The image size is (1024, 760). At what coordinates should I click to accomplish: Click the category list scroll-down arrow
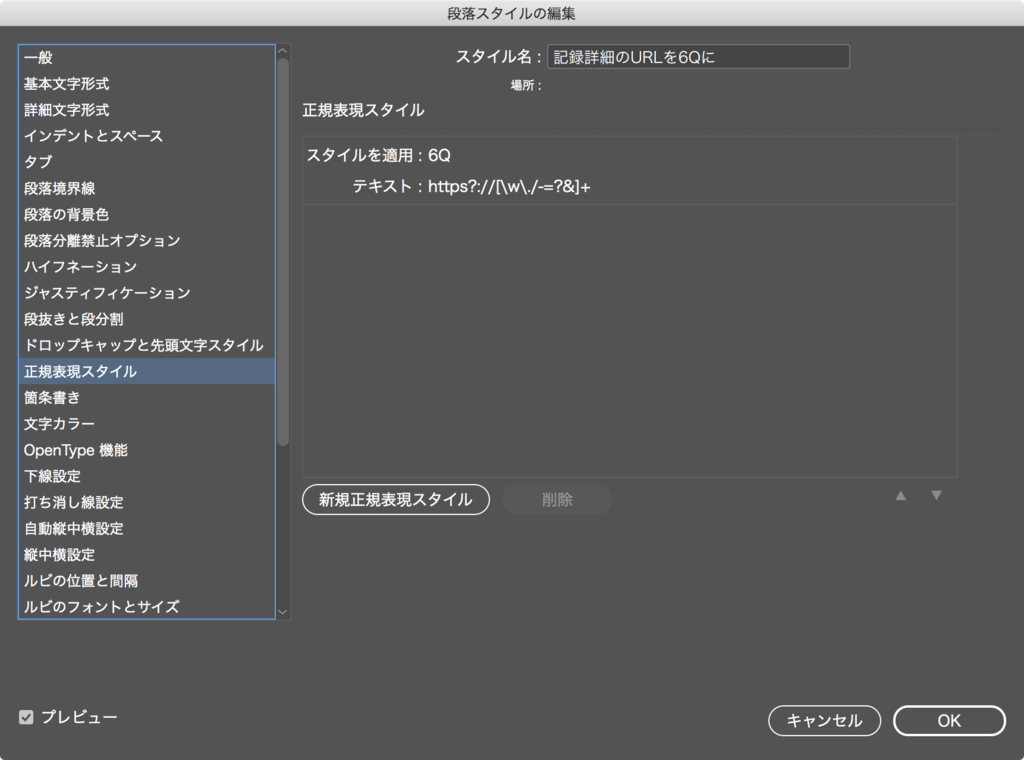point(283,612)
